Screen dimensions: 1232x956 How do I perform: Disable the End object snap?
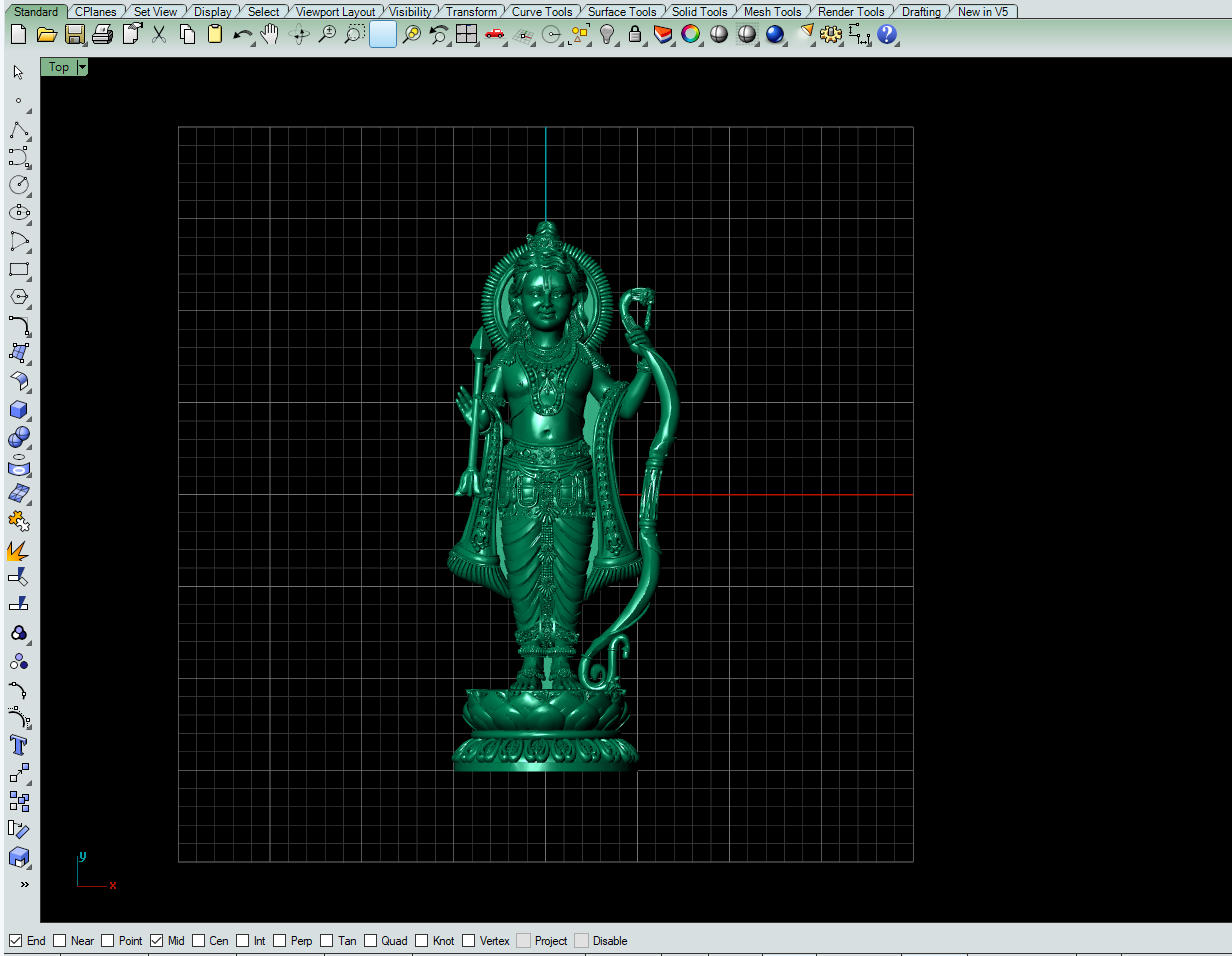click(x=16, y=941)
